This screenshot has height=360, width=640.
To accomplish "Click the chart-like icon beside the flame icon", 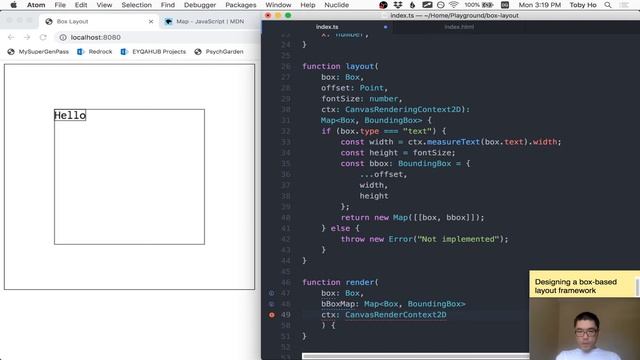I will (427, 5).
